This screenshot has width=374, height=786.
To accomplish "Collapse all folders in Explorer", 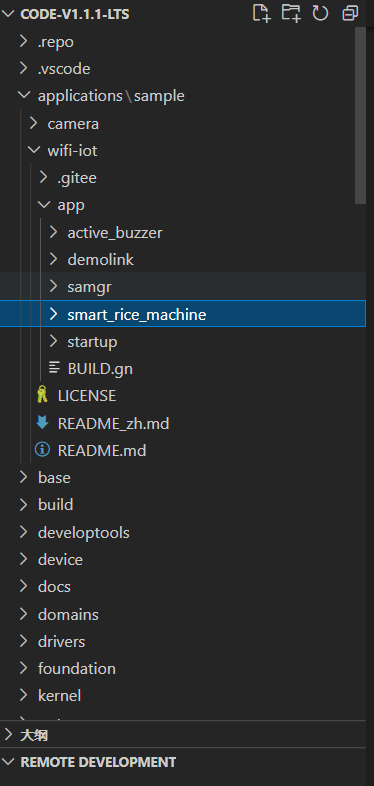I will pyautogui.click(x=350, y=13).
